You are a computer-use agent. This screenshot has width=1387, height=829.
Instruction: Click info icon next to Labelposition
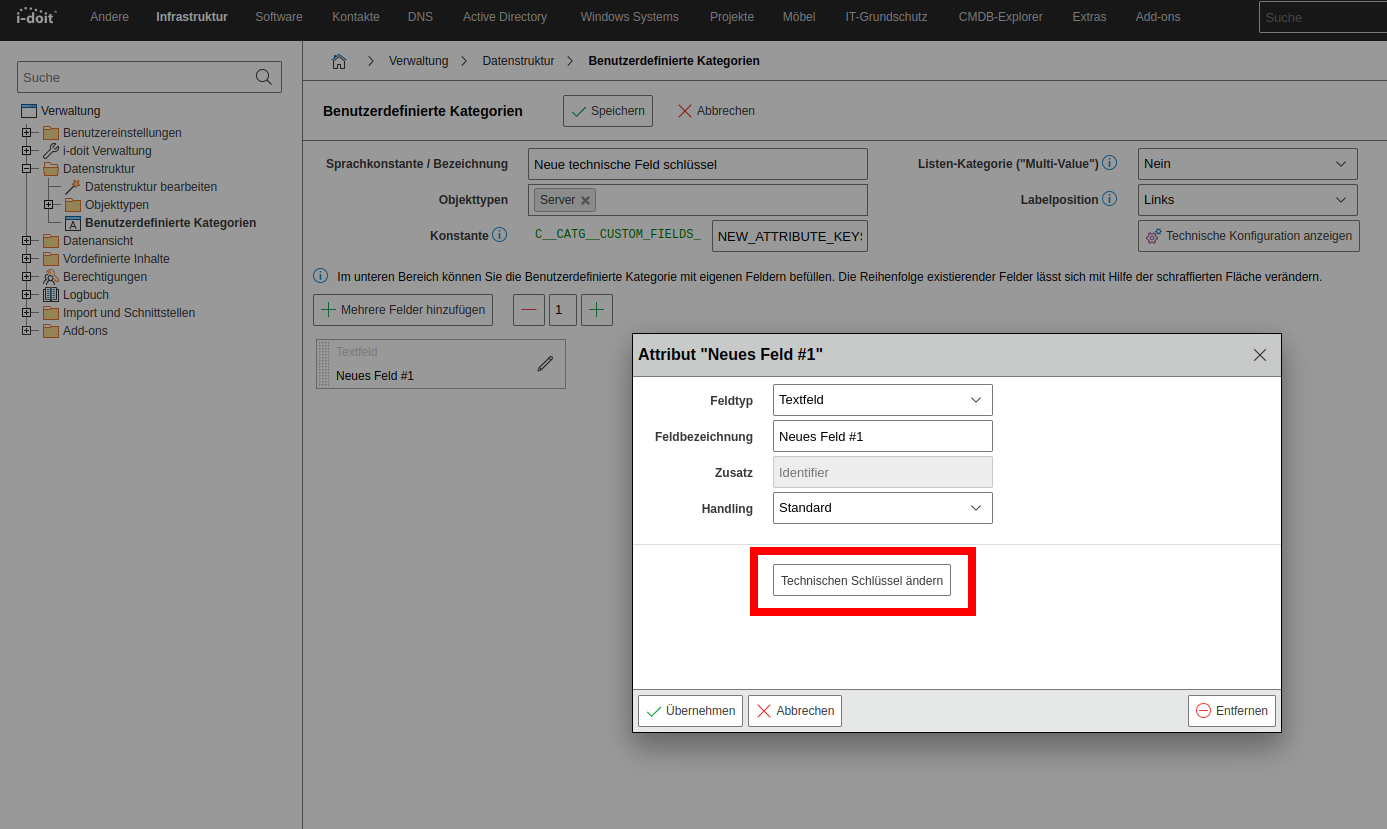(1110, 199)
